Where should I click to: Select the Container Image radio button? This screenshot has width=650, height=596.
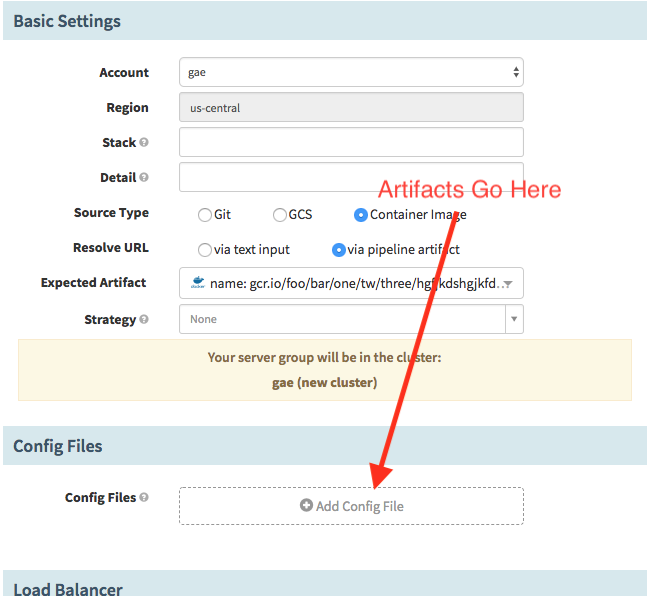(361, 215)
